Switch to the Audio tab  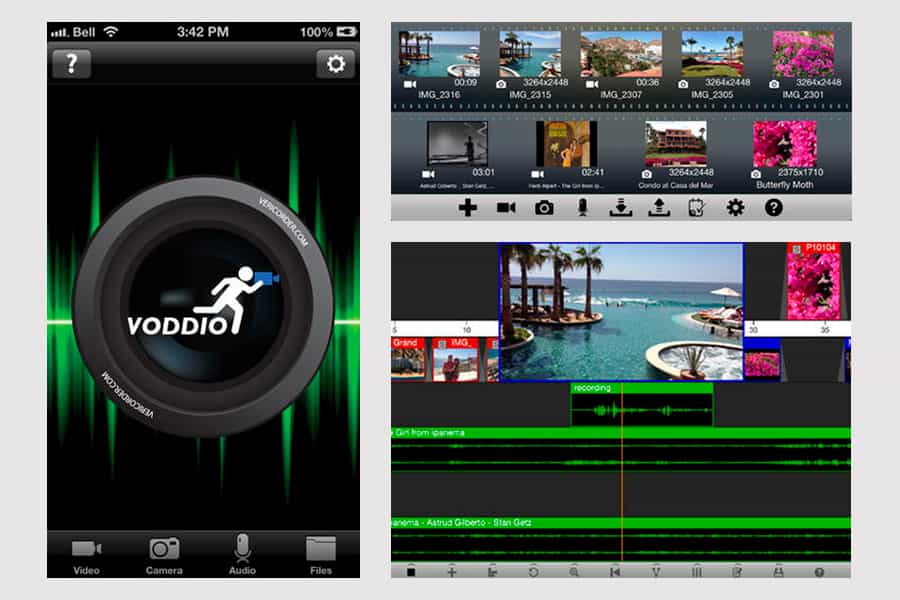(242, 555)
